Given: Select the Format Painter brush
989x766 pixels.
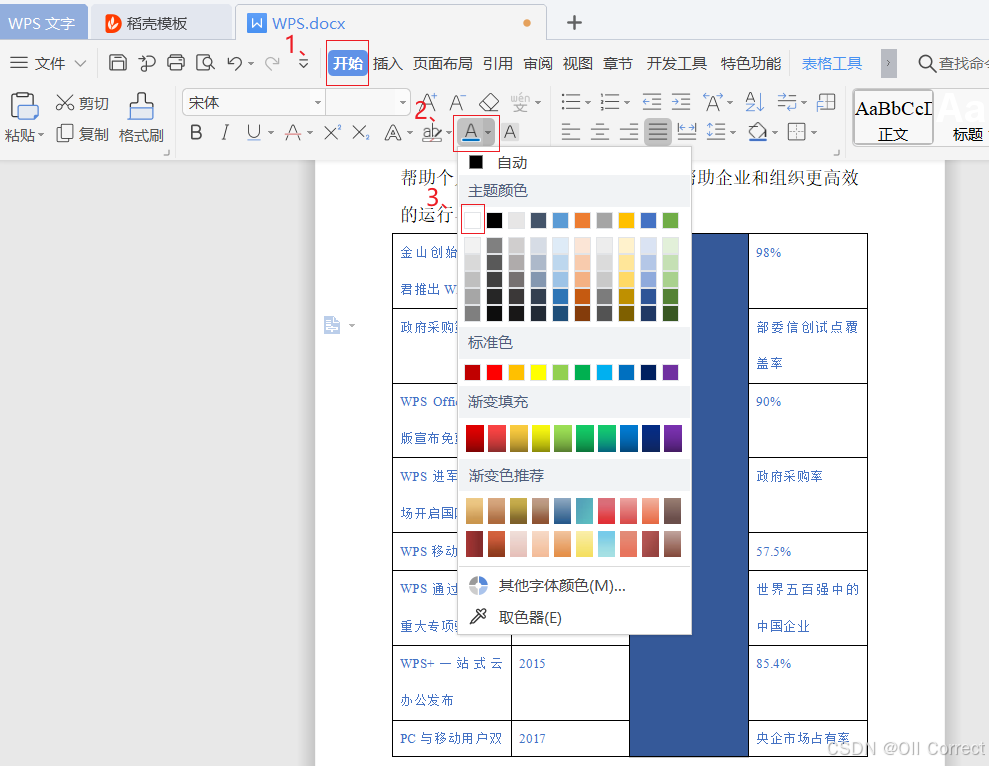Looking at the screenshot, I should (141, 117).
